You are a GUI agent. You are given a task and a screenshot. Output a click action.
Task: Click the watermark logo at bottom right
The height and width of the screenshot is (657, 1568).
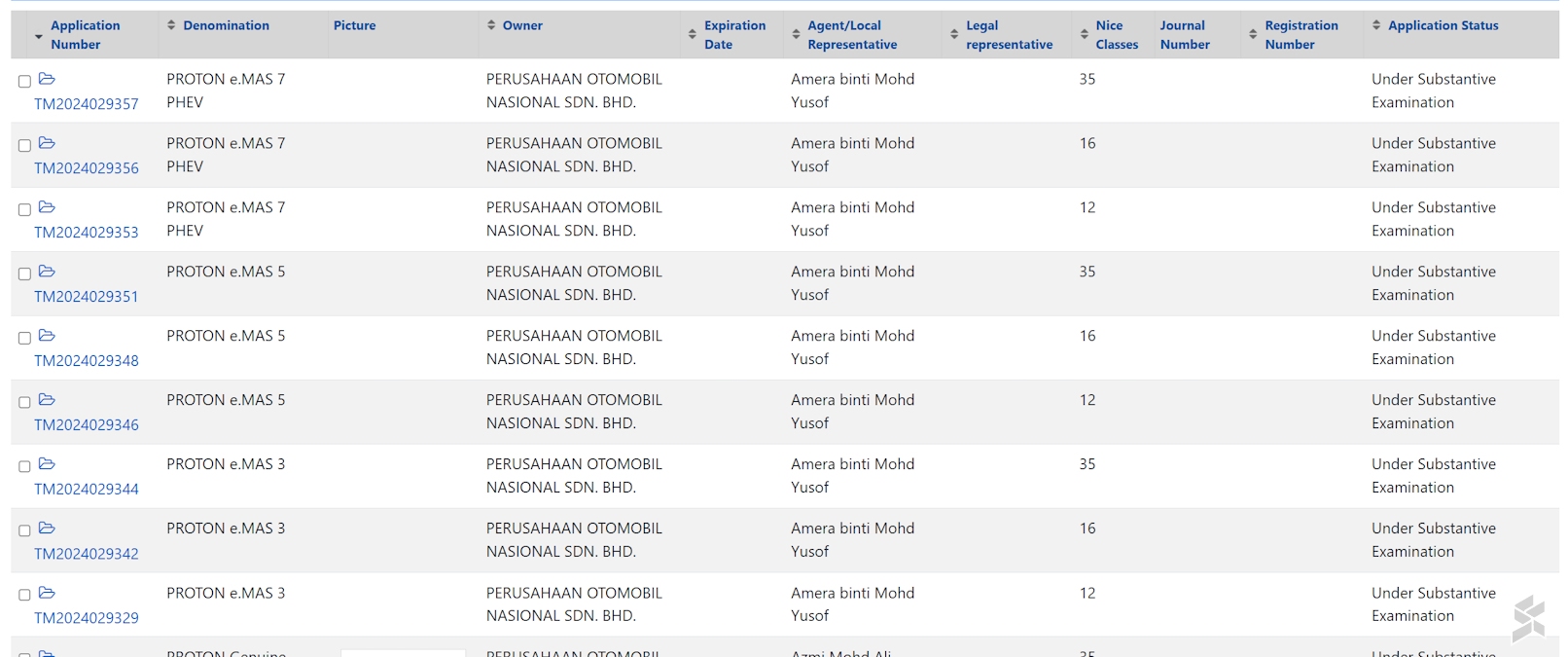(1528, 619)
